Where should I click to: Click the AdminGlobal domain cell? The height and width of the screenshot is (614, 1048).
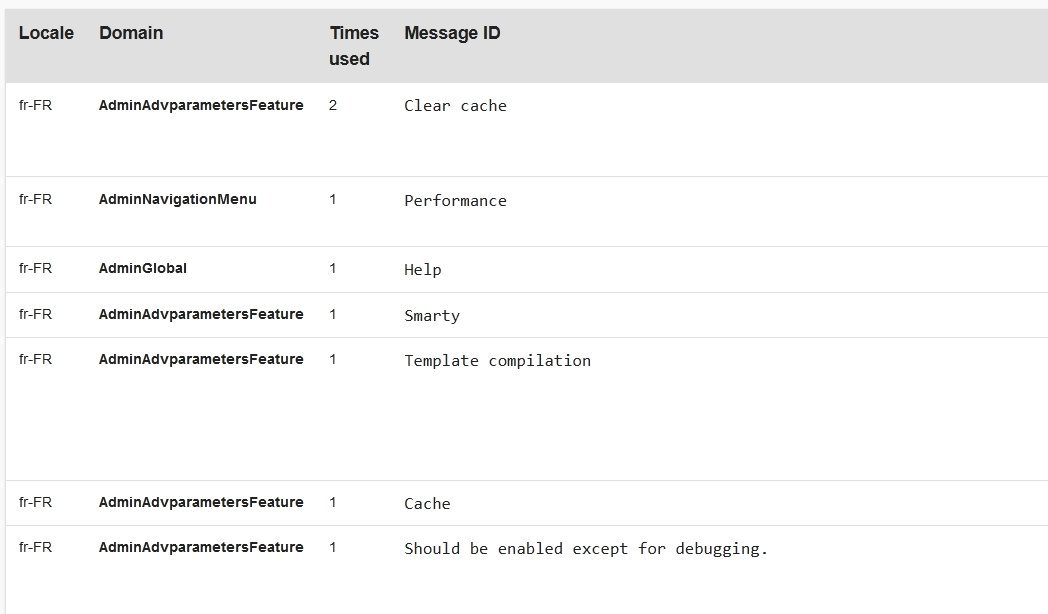pyautogui.click(x=143, y=268)
